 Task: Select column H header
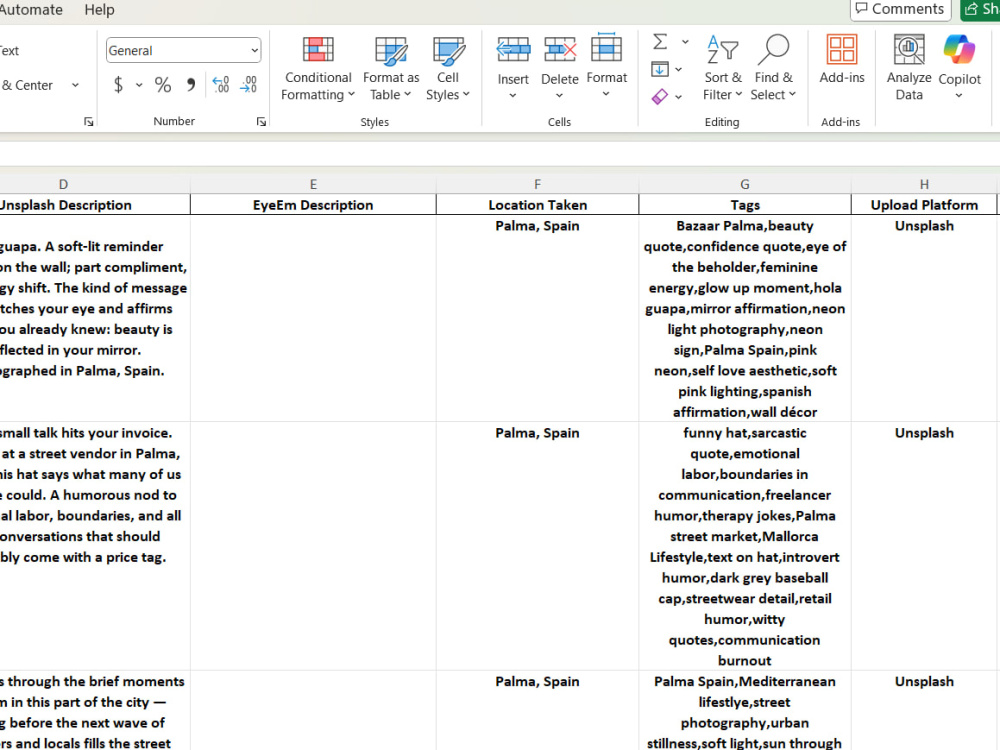pos(924,184)
